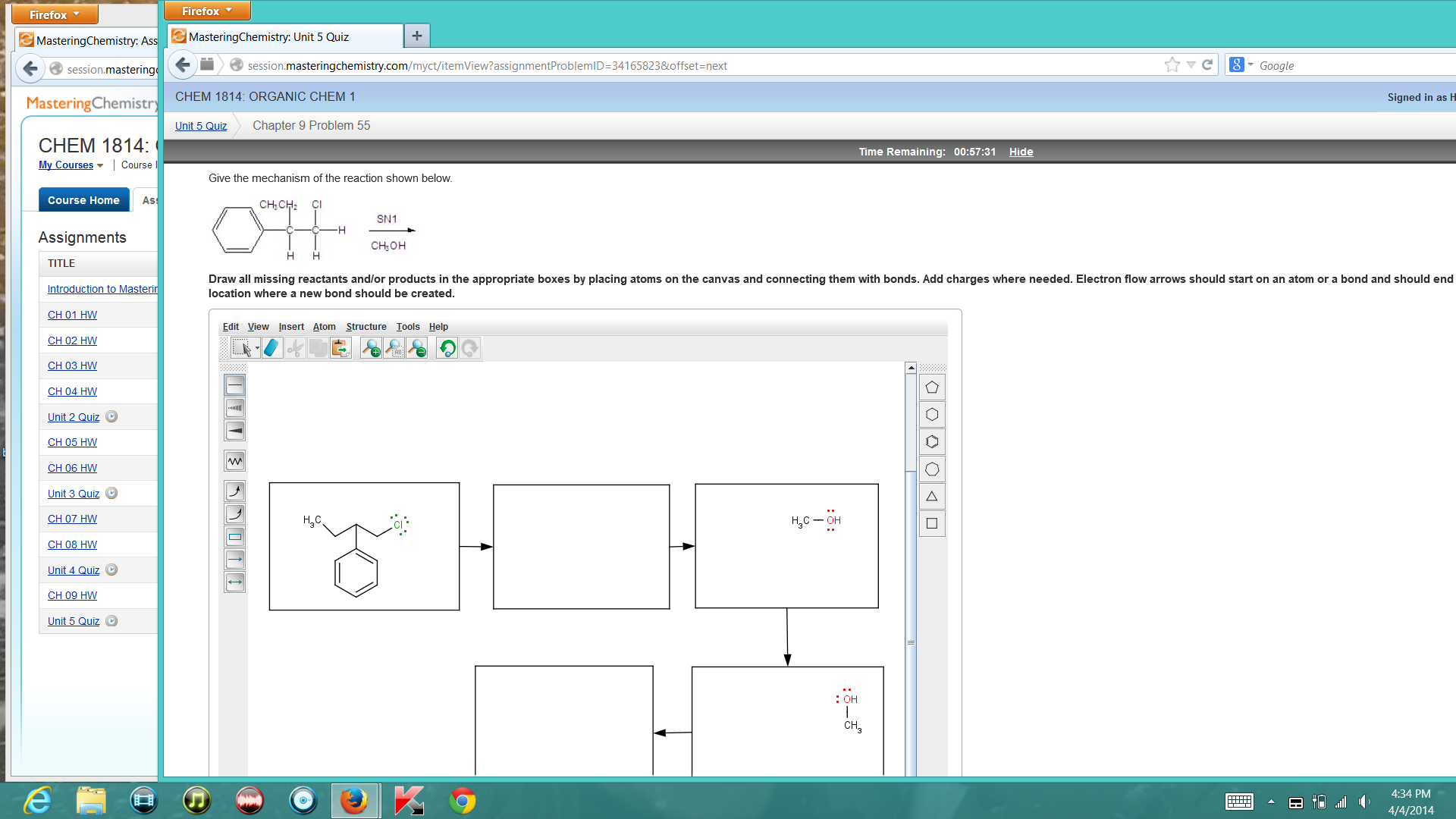
Task: Open Firefox from the Windows taskbar
Action: tap(355, 800)
